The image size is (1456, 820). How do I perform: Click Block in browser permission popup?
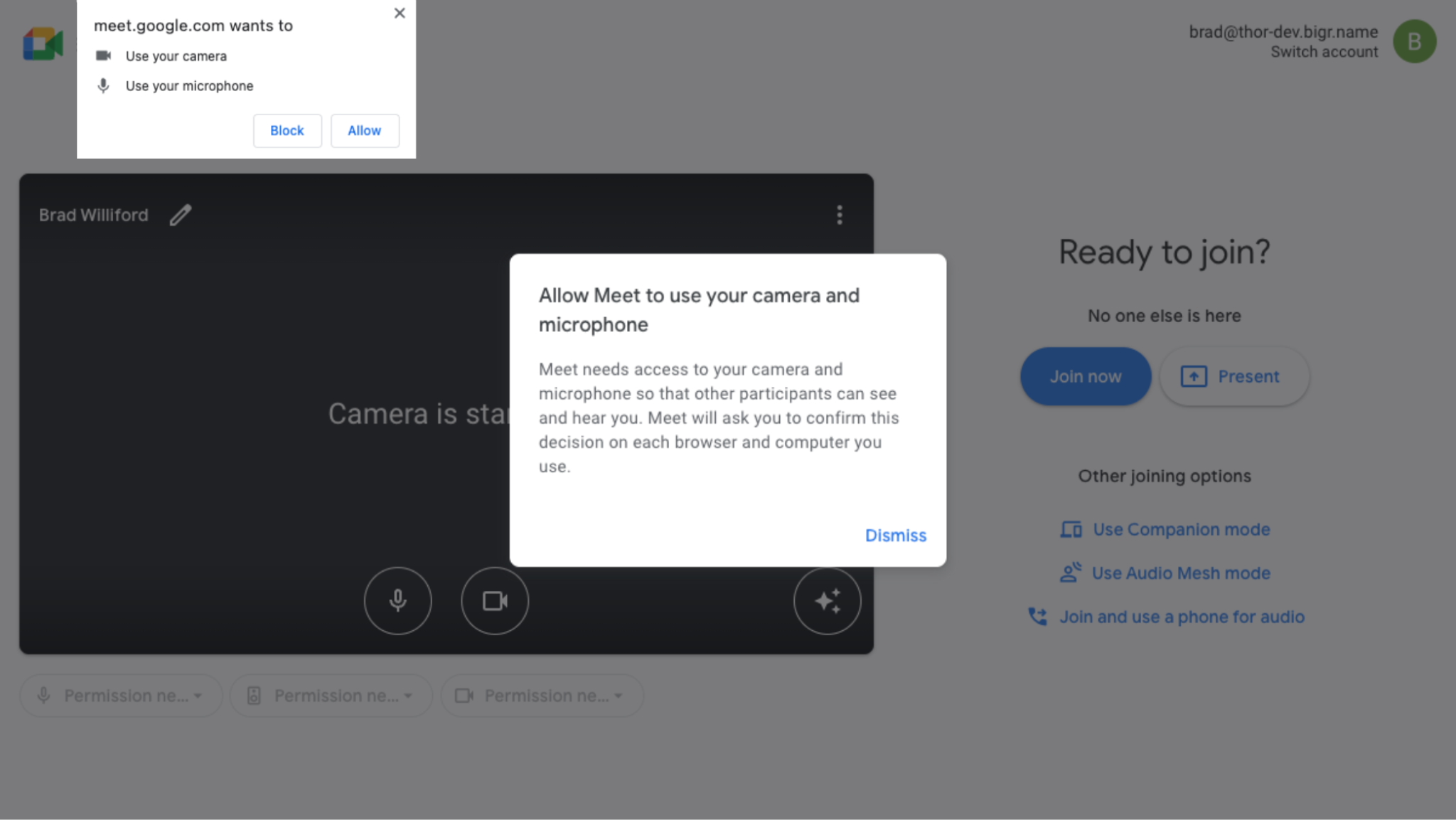287,130
